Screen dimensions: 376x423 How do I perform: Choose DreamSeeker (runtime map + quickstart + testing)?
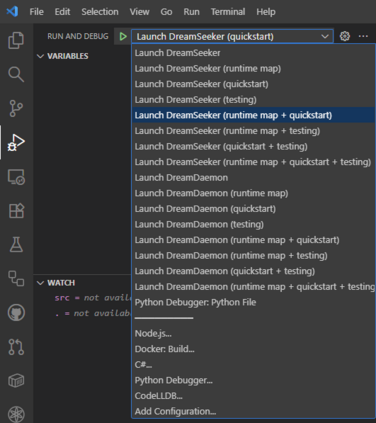coord(253,162)
